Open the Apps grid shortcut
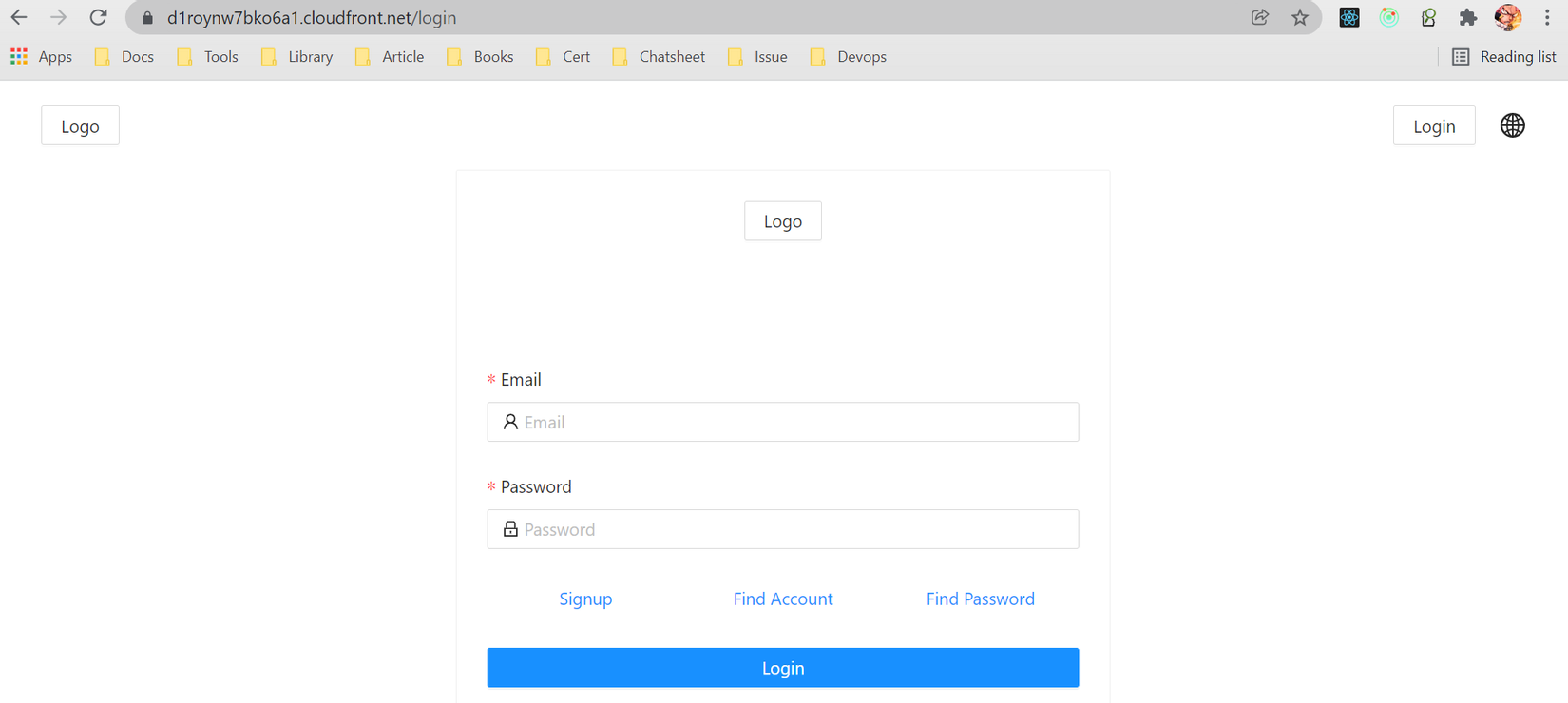The image size is (1568, 703). [x=42, y=57]
